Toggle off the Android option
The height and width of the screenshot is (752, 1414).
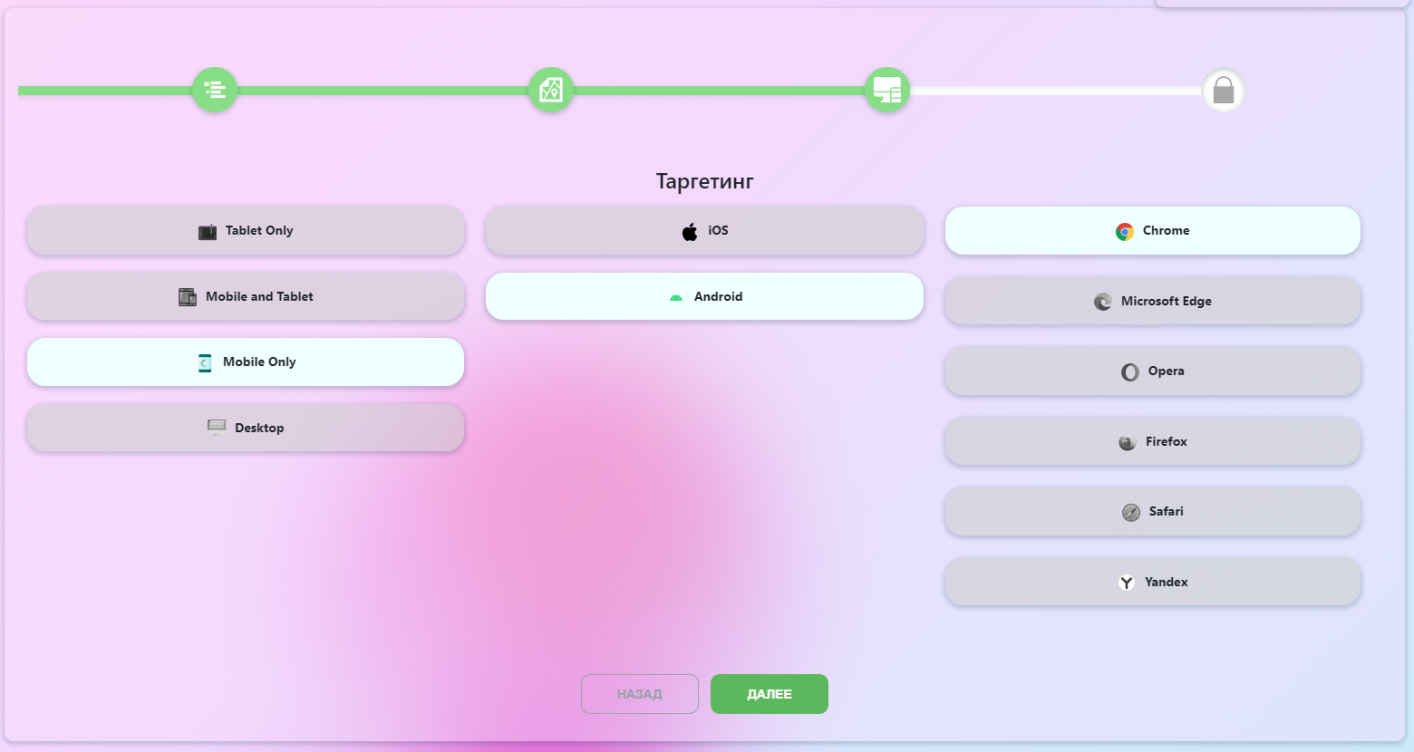(x=704, y=297)
